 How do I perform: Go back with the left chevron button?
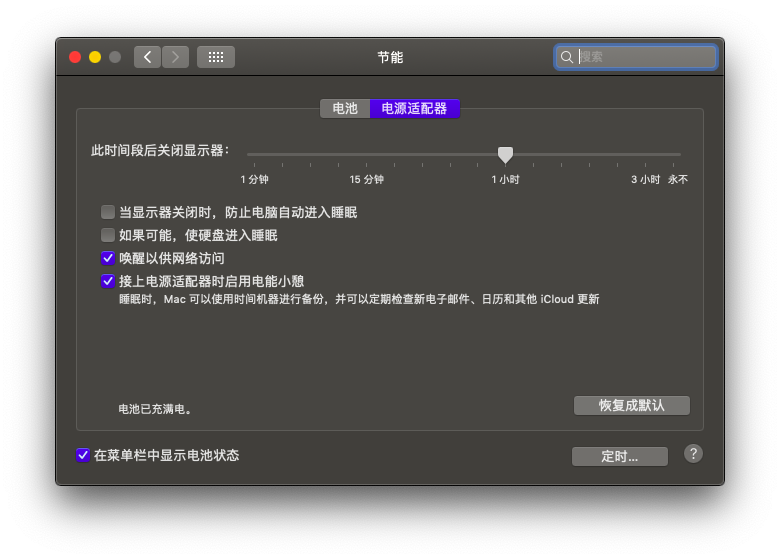(147, 57)
